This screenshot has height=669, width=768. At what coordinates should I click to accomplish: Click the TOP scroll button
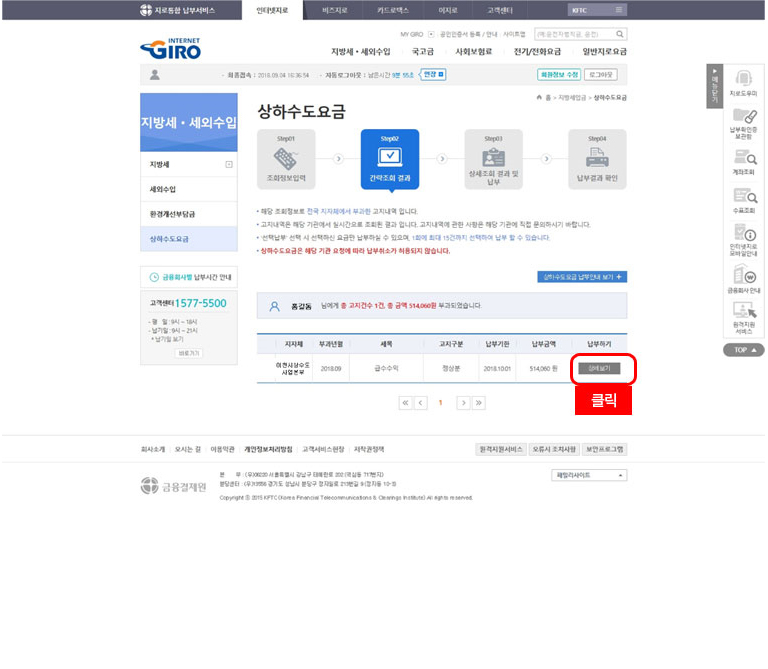tap(744, 350)
